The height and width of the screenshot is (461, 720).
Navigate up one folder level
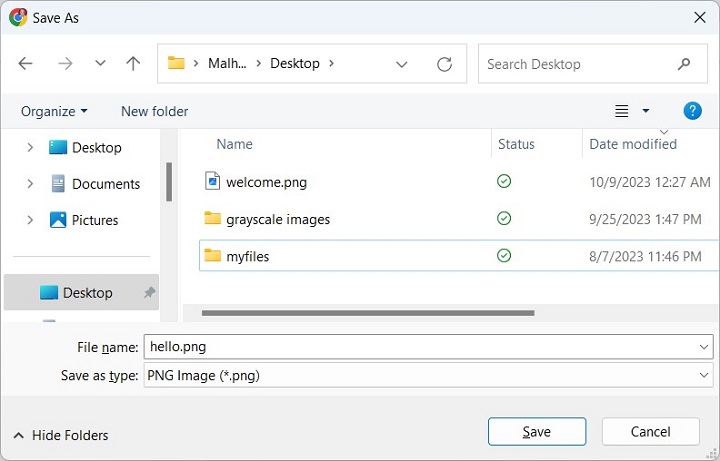[133, 63]
